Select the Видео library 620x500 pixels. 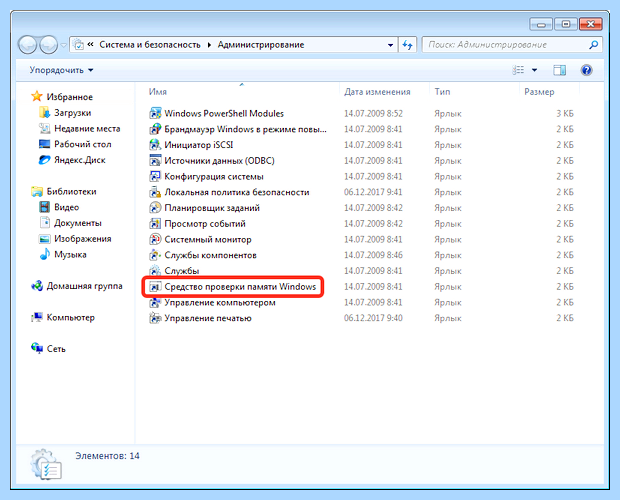(66, 207)
